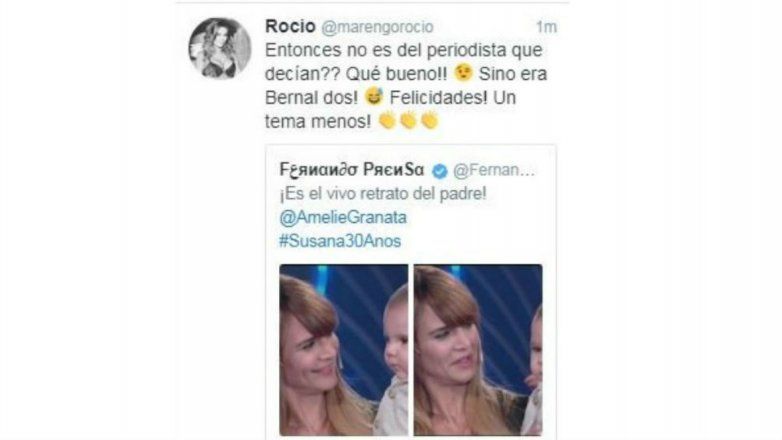Screen dimensions: 782x440
Task: Select the last clapping hands emoji
Action: (x=429, y=120)
